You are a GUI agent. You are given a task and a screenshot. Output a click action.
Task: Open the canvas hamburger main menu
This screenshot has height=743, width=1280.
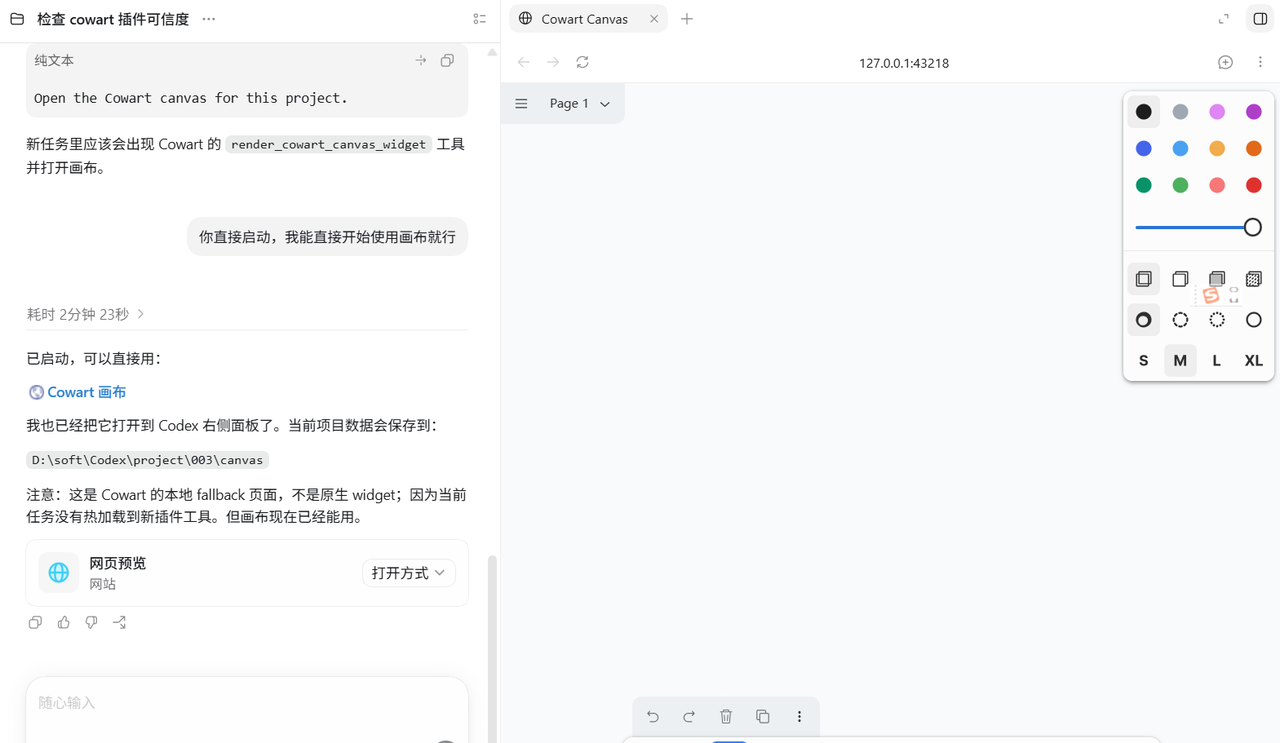pyautogui.click(x=521, y=104)
